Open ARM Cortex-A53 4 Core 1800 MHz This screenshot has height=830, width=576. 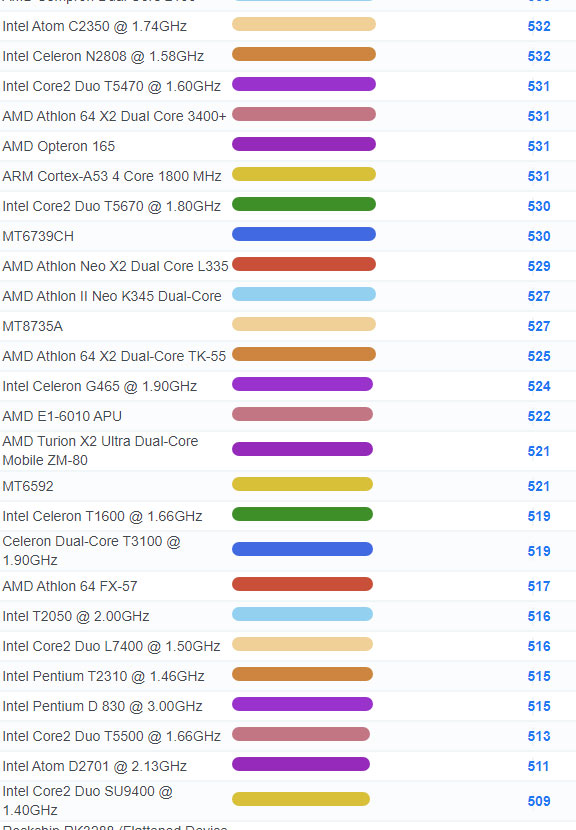point(112,176)
